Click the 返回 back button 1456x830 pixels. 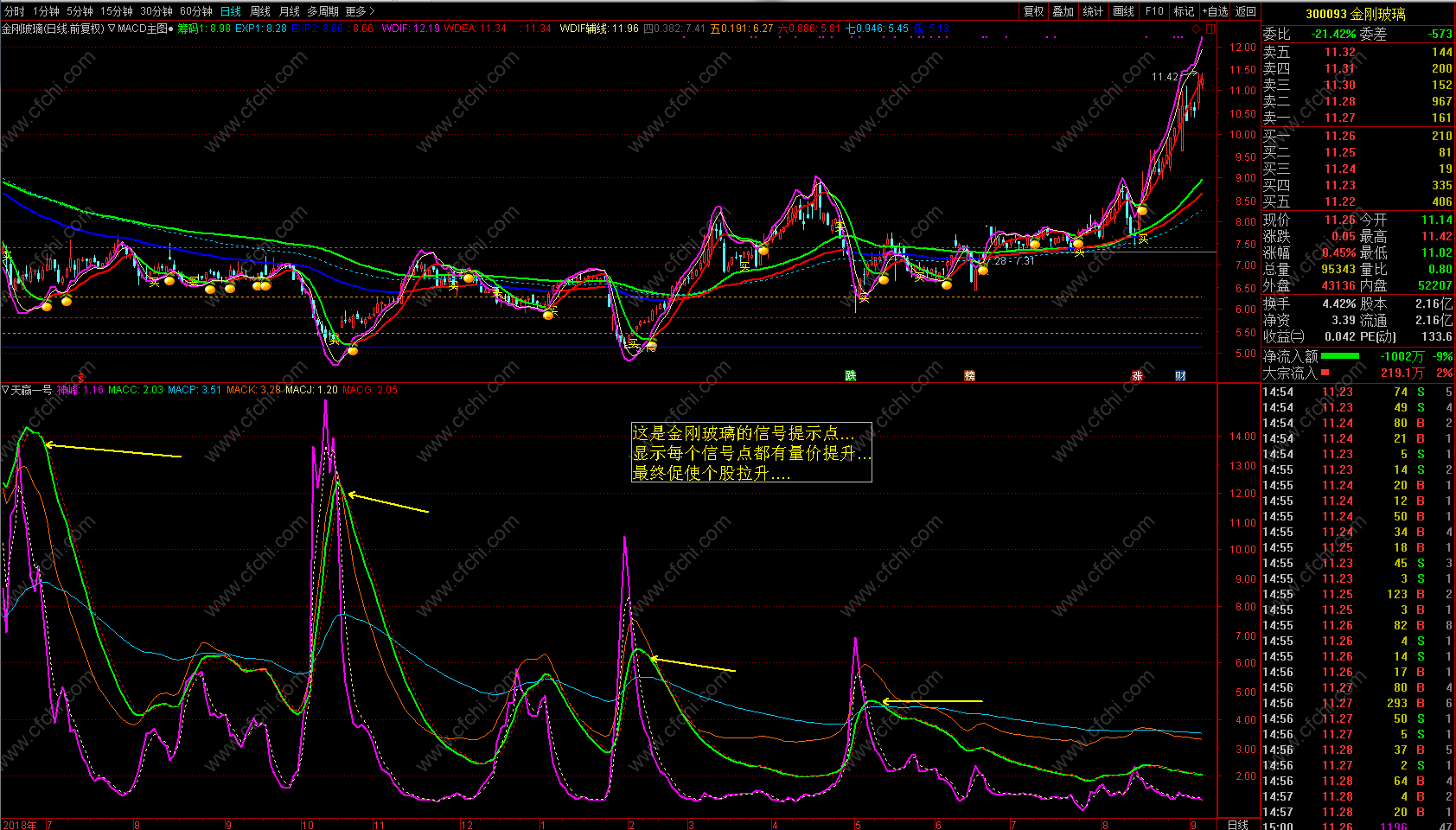coord(1246,11)
